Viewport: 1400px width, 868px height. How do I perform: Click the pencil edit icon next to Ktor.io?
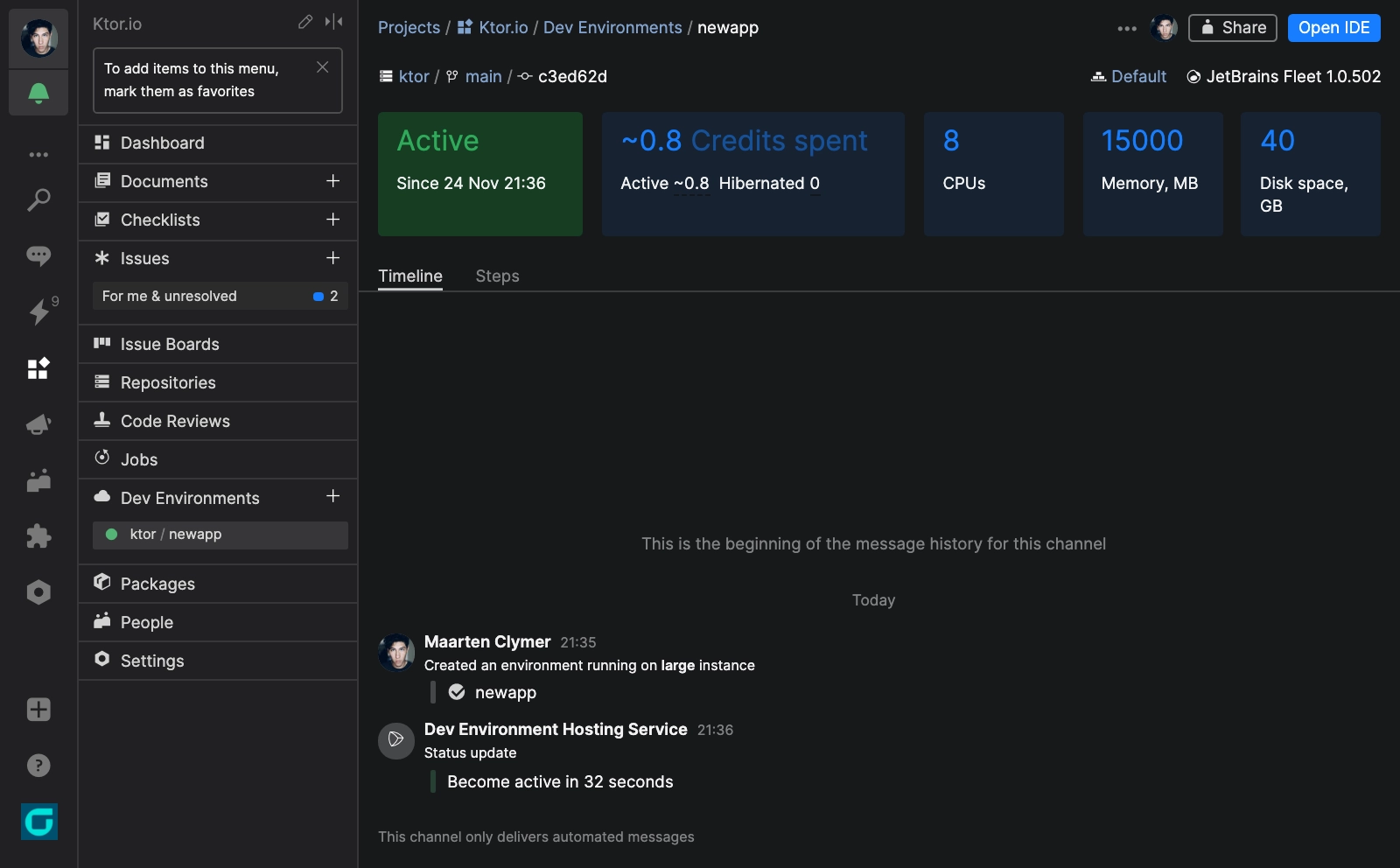[x=305, y=22]
